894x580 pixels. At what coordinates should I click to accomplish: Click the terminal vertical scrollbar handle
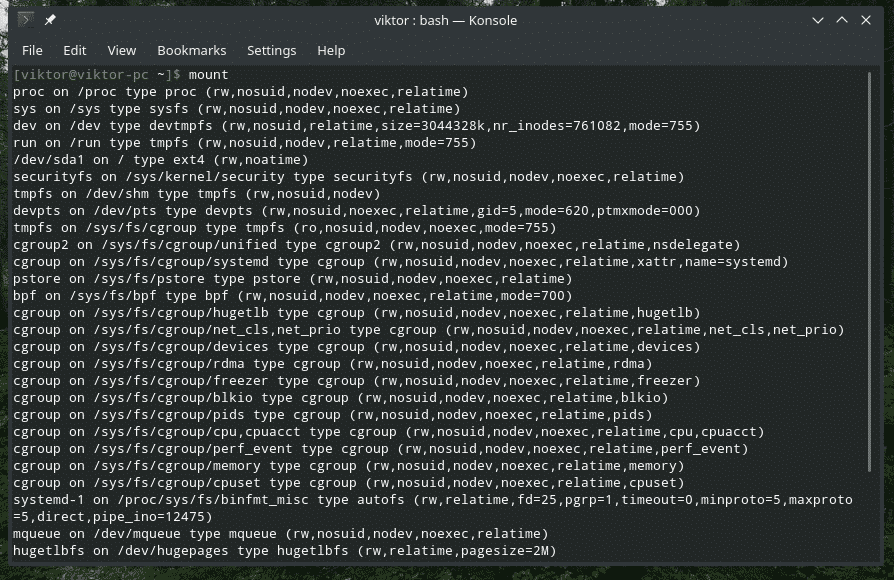click(869, 272)
